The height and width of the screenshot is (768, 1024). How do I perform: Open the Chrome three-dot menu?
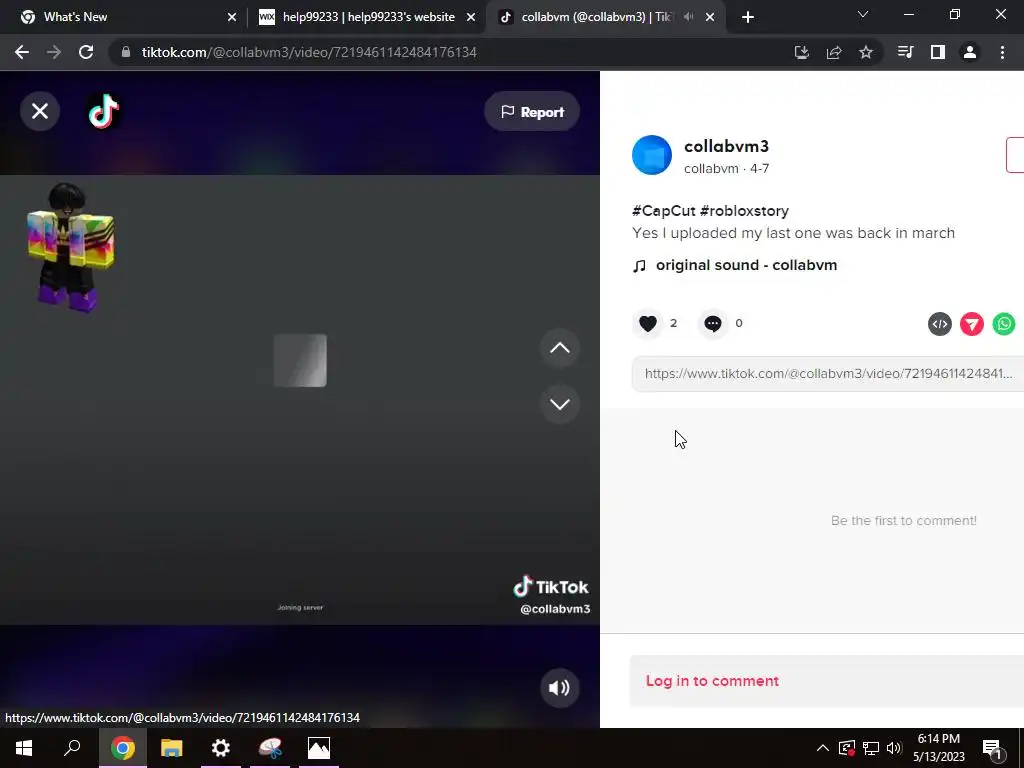pos(1002,52)
